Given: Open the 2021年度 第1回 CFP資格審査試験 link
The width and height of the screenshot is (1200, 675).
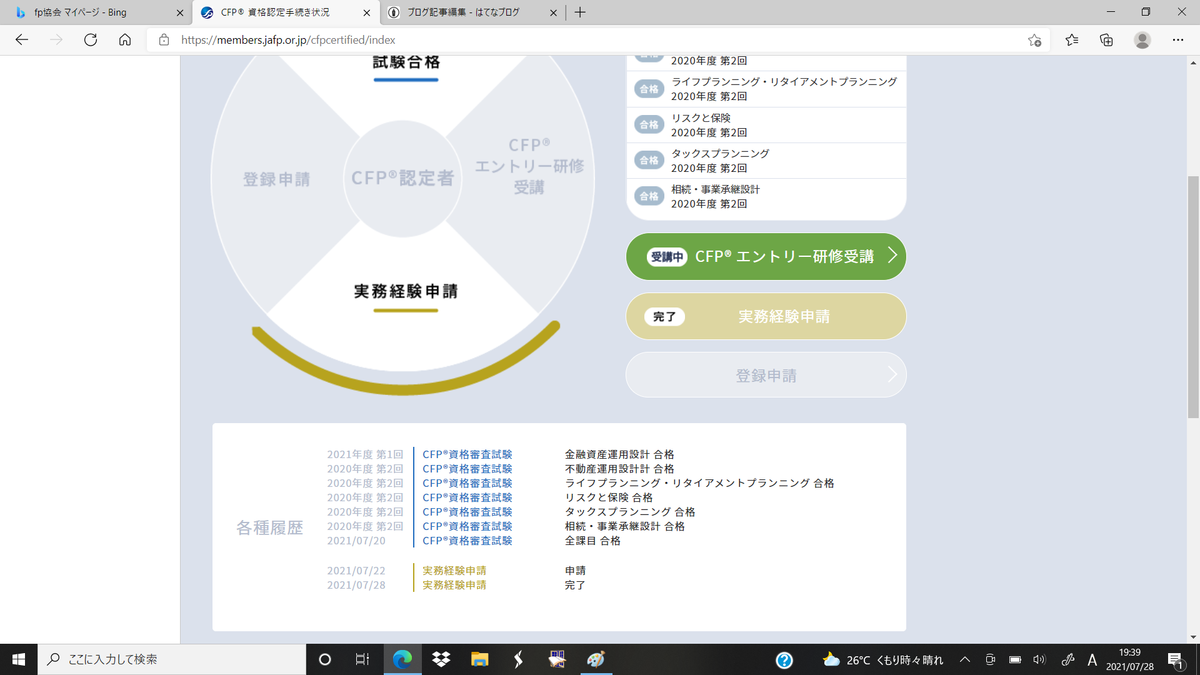Looking at the screenshot, I should pyautogui.click(x=466, y=453).
